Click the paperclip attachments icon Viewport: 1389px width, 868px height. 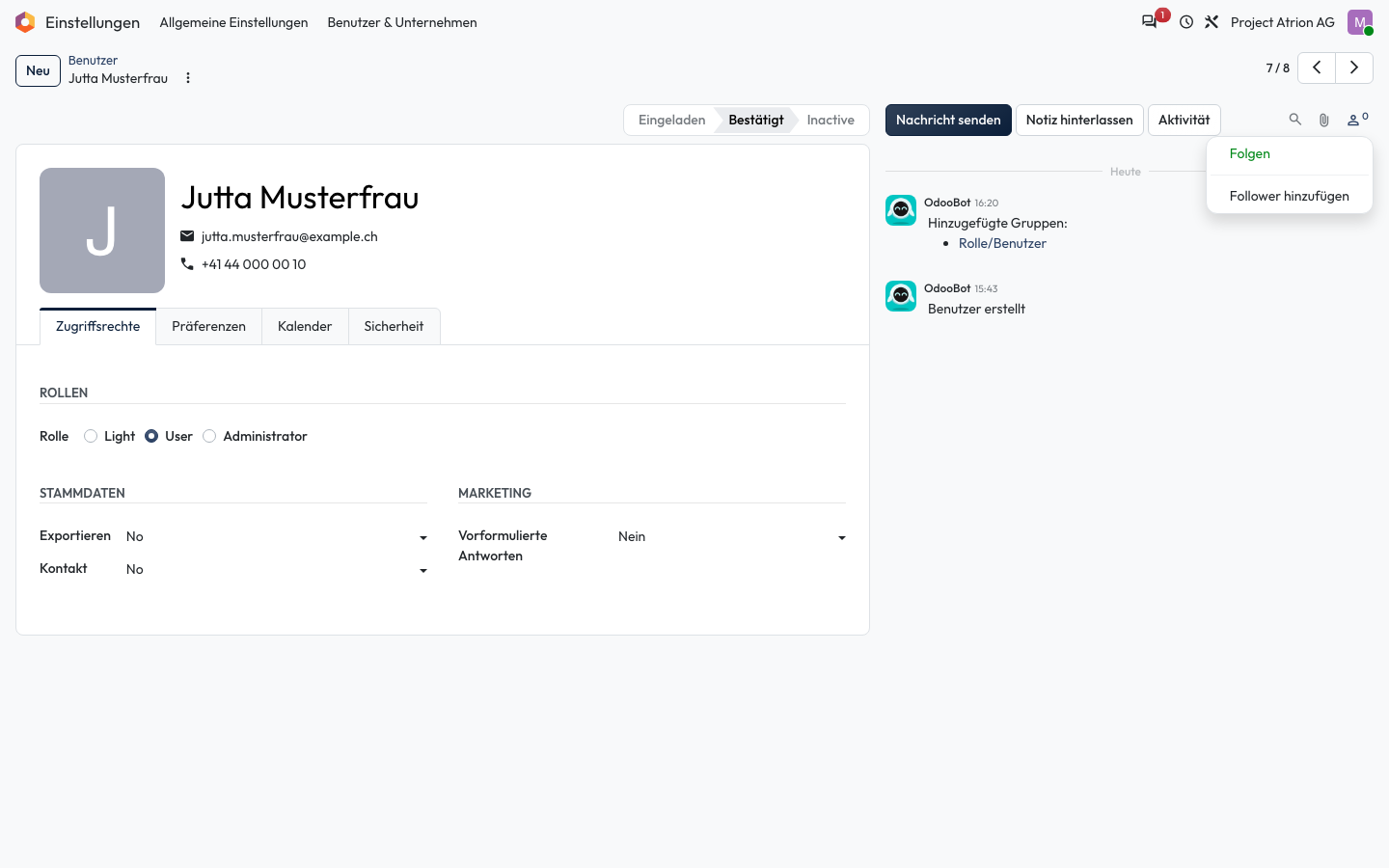(x=1324, y=120)
